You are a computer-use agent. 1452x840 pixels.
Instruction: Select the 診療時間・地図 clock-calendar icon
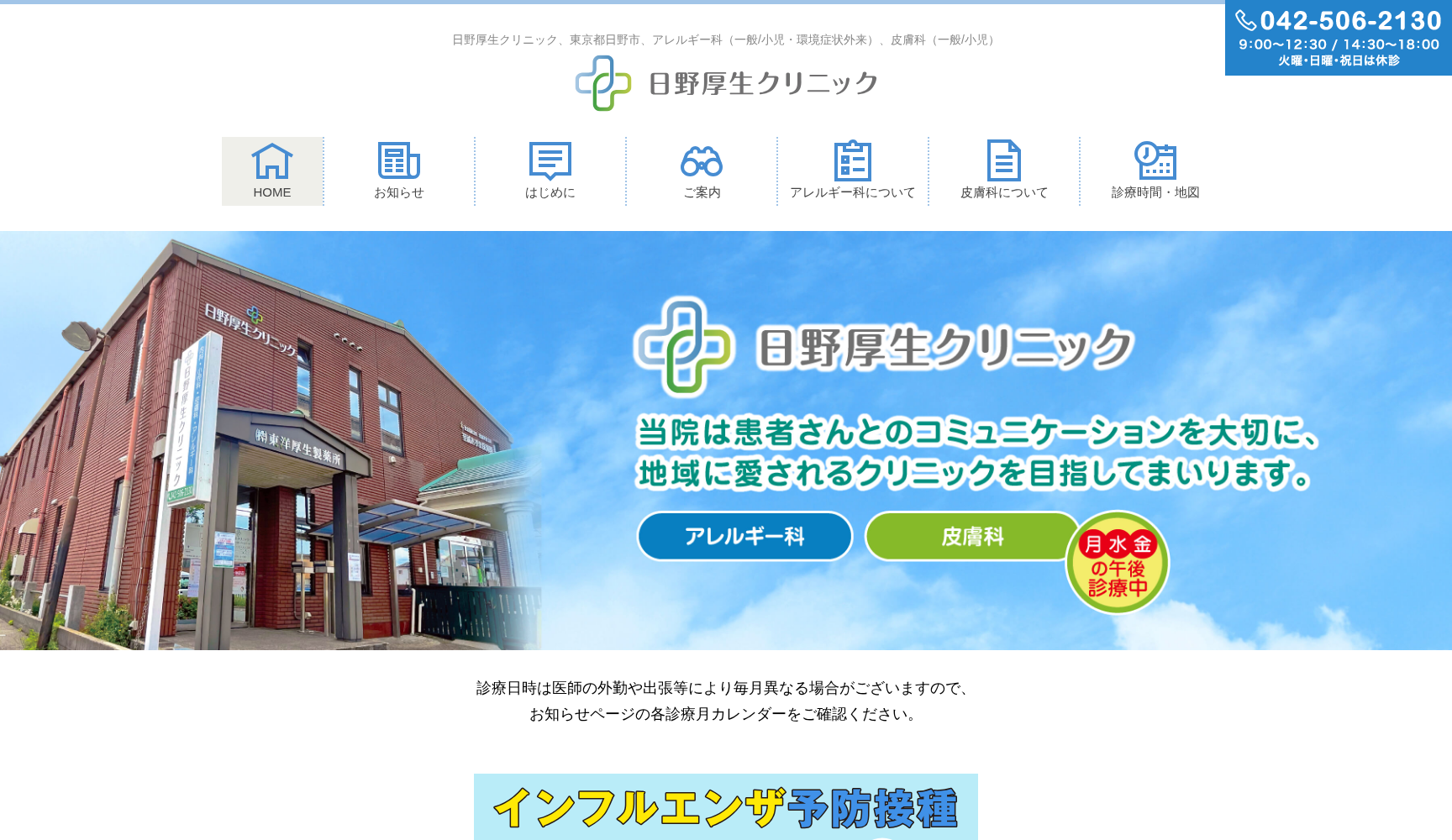(x=1155, y=161)
